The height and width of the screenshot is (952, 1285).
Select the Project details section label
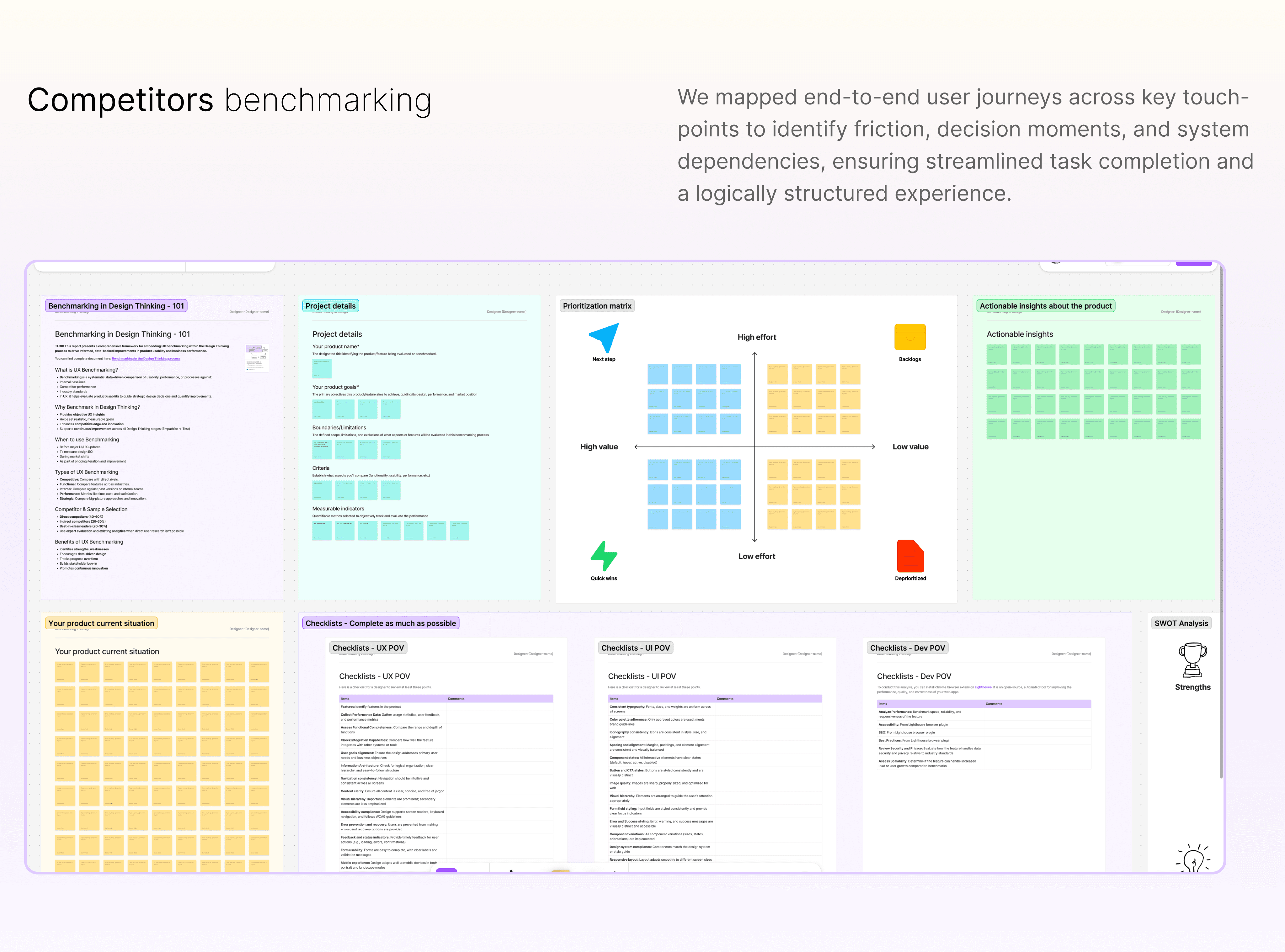click(330, 306)
